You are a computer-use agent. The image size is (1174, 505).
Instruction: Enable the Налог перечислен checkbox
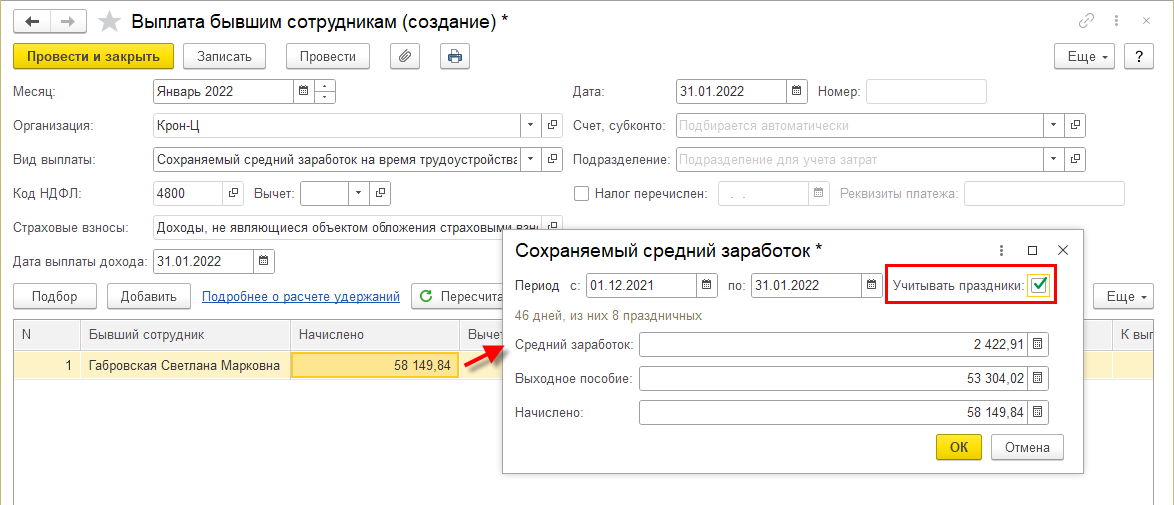coord(581,194)
